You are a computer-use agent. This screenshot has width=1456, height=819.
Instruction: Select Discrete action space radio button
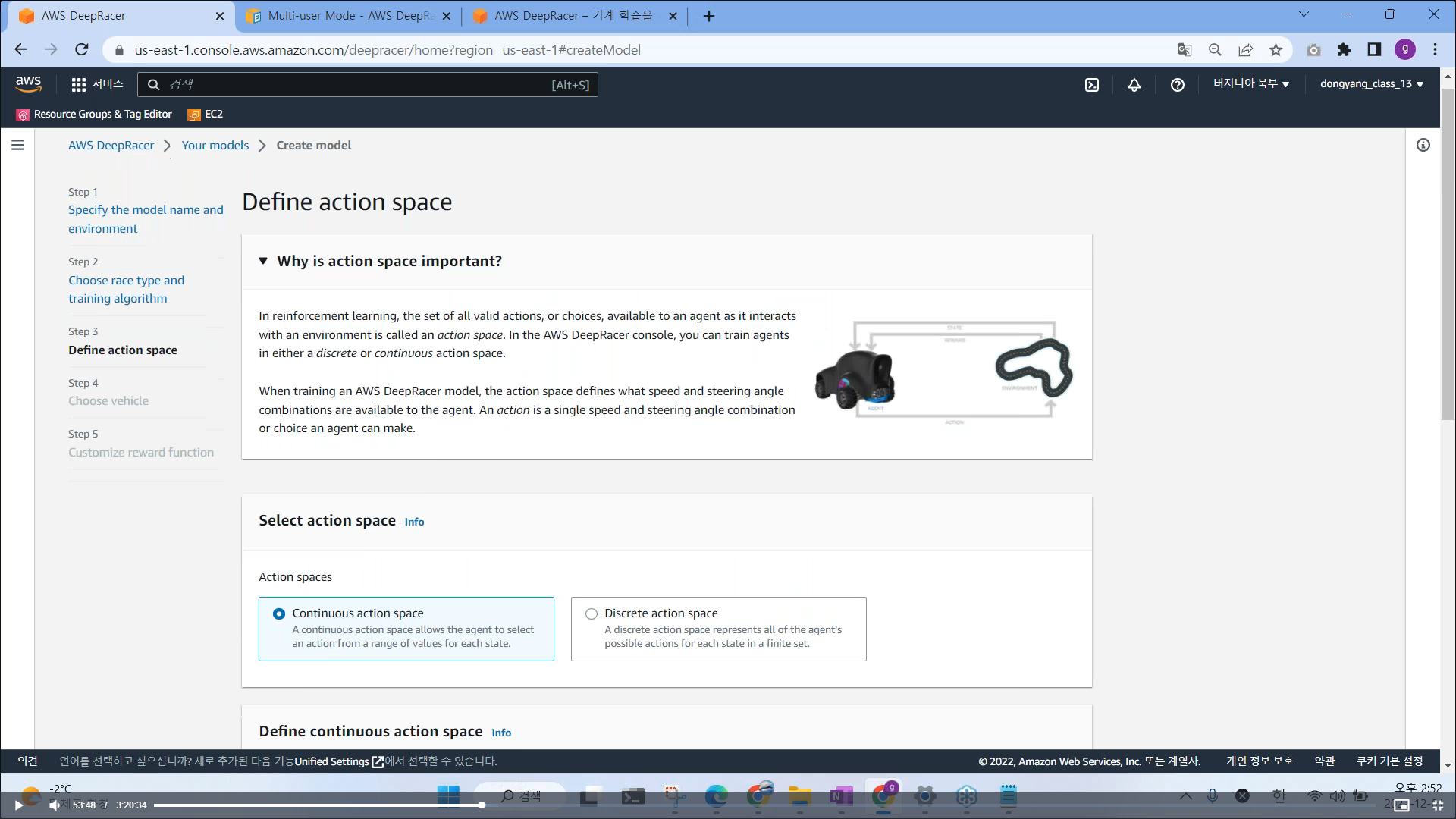click(x=591, y=613)
